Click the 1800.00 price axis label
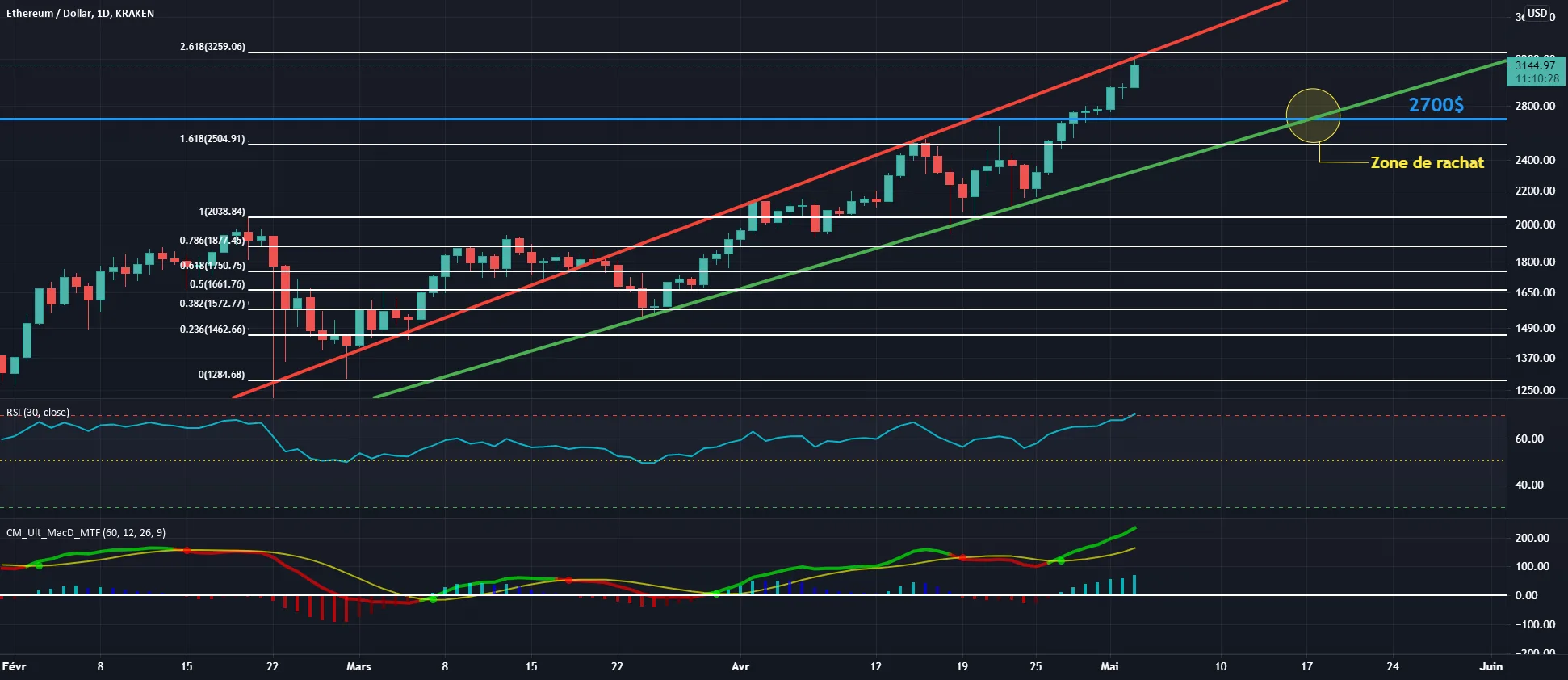The image size is (1568, 680). click(1535, 262)
